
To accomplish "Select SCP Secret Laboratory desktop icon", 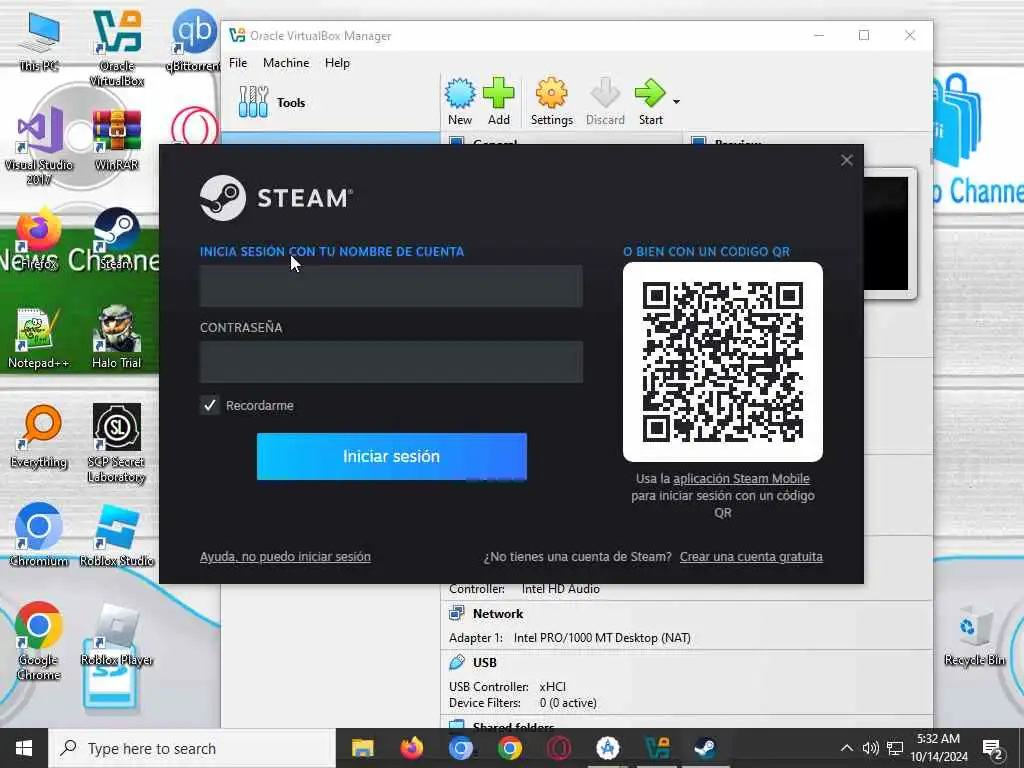I will pos(117,443).
